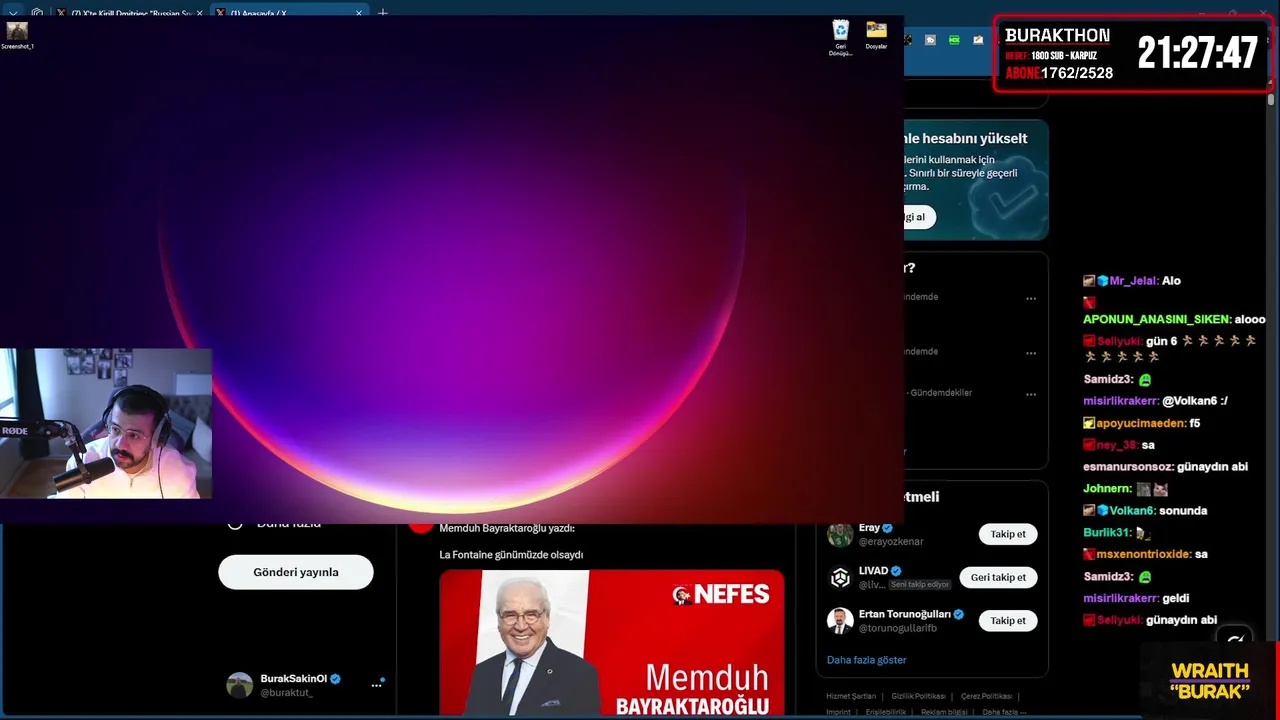Switch to the Kirill Dmitriev X tab
This screenshot has height=720, width=1280.
pyautogui.click(x=130, y=13)
